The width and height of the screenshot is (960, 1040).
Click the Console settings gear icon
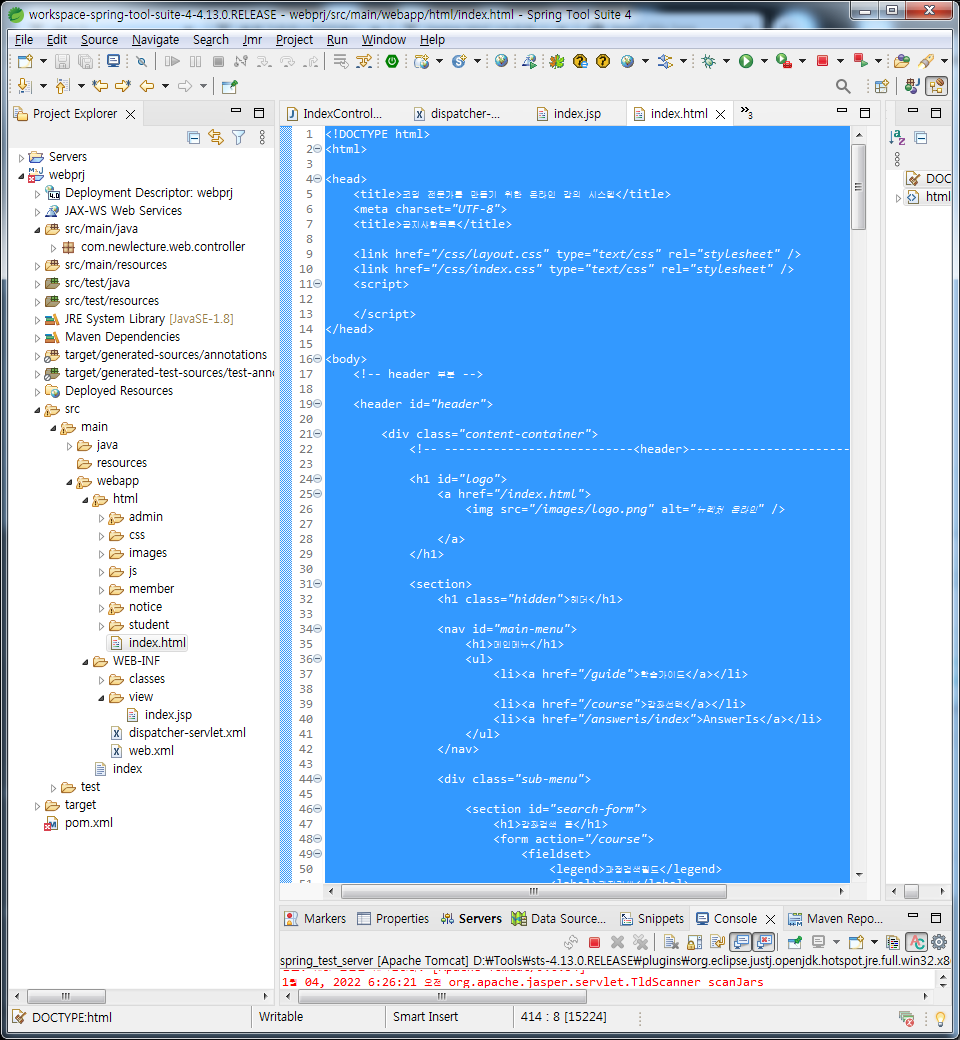(939, 942)
